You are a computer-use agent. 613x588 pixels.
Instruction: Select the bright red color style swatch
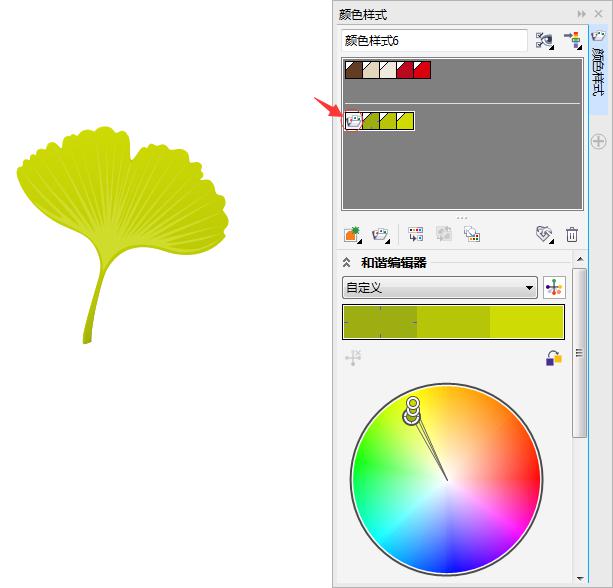click(422, 70)
